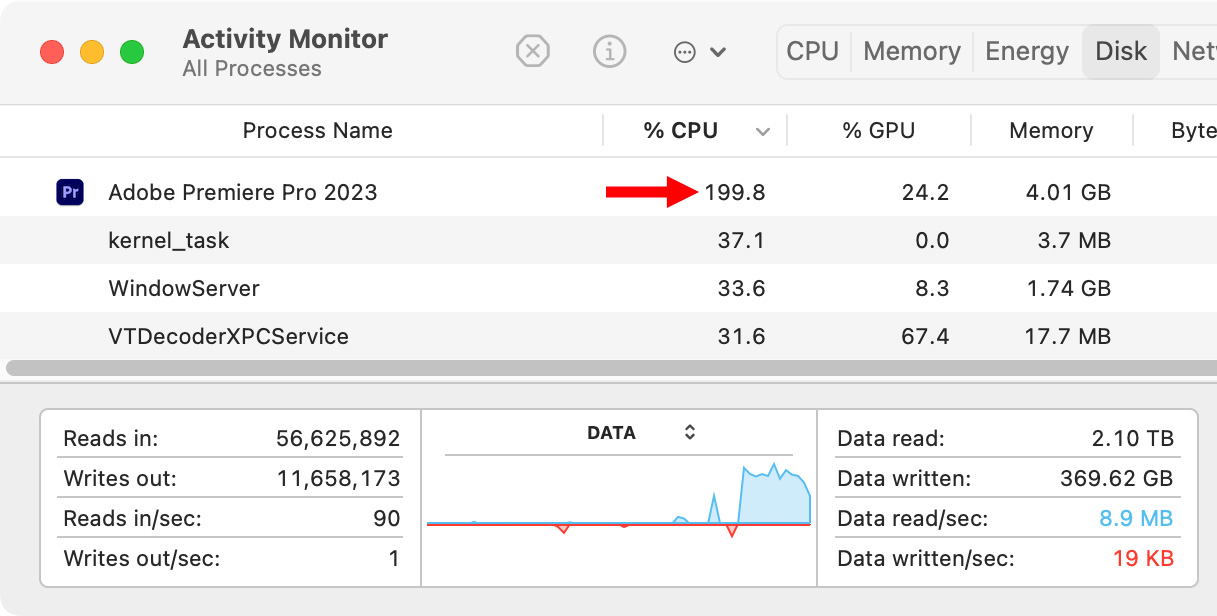This screenshot has width=1217, height=616.
Task: Click the Adobe Premiere Pro app icon
Action: (x=70, y=192)
